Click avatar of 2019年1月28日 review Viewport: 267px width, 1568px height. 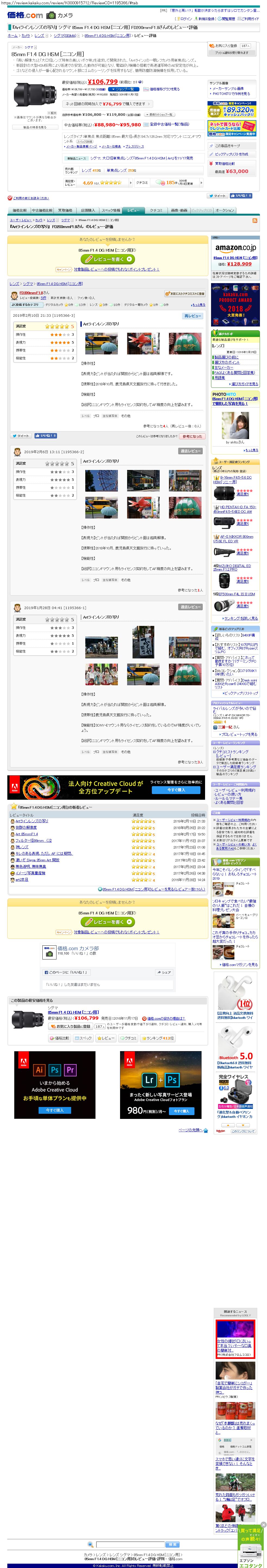(17, 607)
